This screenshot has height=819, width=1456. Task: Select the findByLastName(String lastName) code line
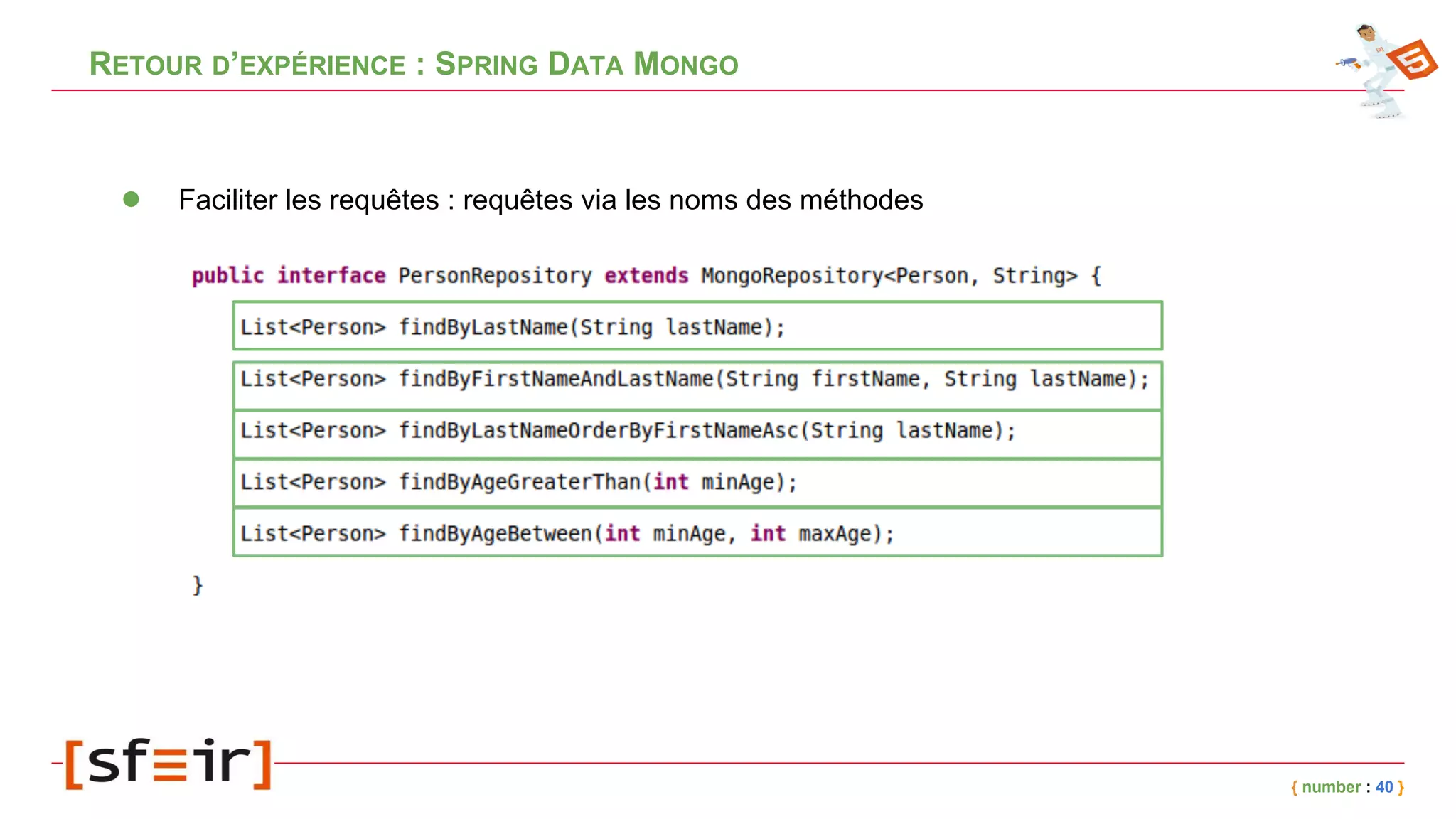[697, 326]
